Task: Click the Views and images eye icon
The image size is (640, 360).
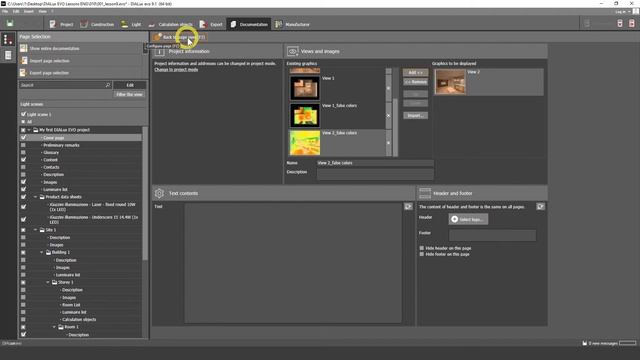Action: [x=292, y=51]
